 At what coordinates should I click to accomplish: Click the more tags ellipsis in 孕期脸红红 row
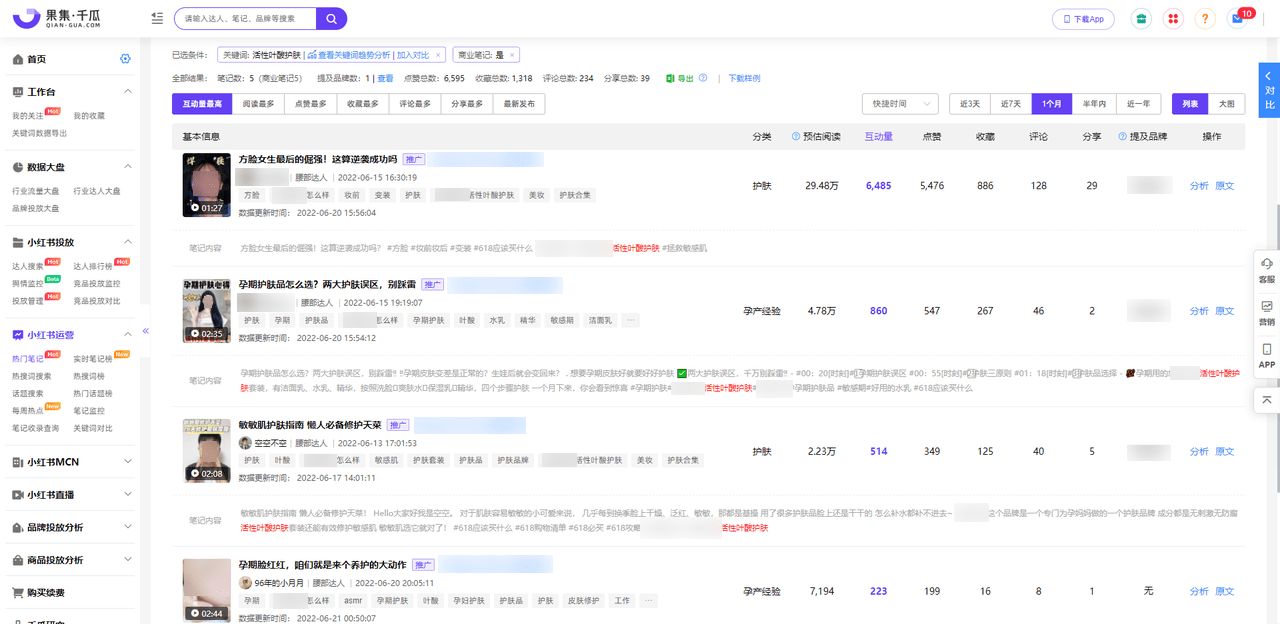[x=649, y=601]
